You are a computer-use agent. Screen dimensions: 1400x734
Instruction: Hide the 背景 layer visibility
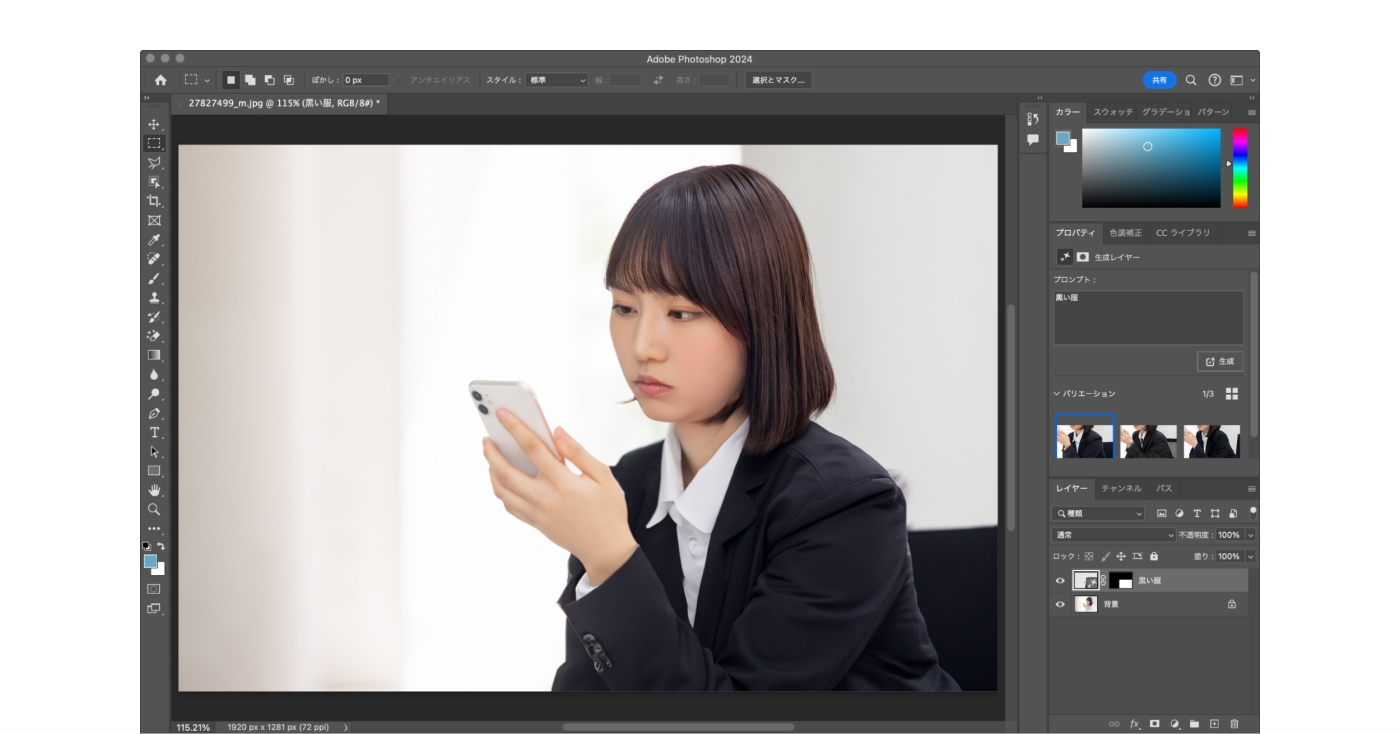(x=1060, y=604)
